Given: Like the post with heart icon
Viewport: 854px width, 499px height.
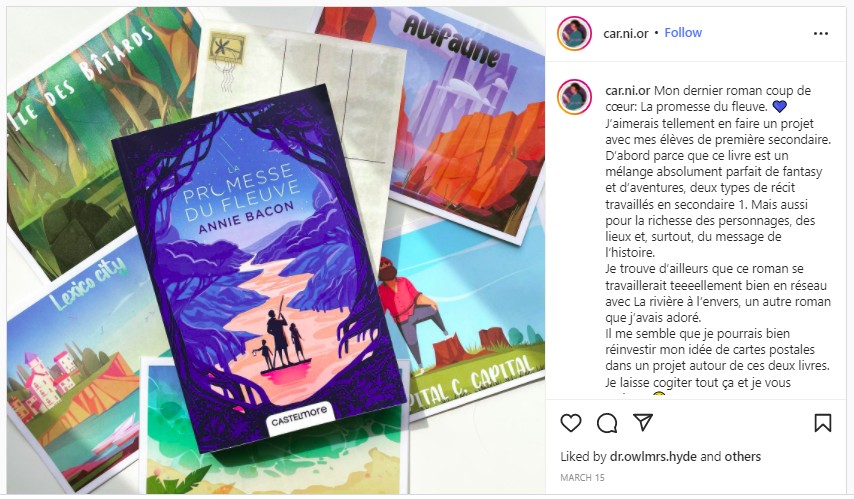Looking at the screenshot, I should (x=571, y=423).
